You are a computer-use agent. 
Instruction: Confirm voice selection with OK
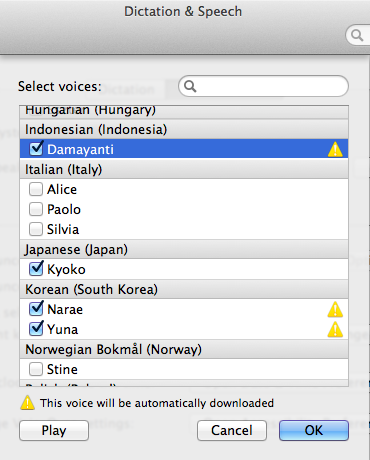(314, 430)
